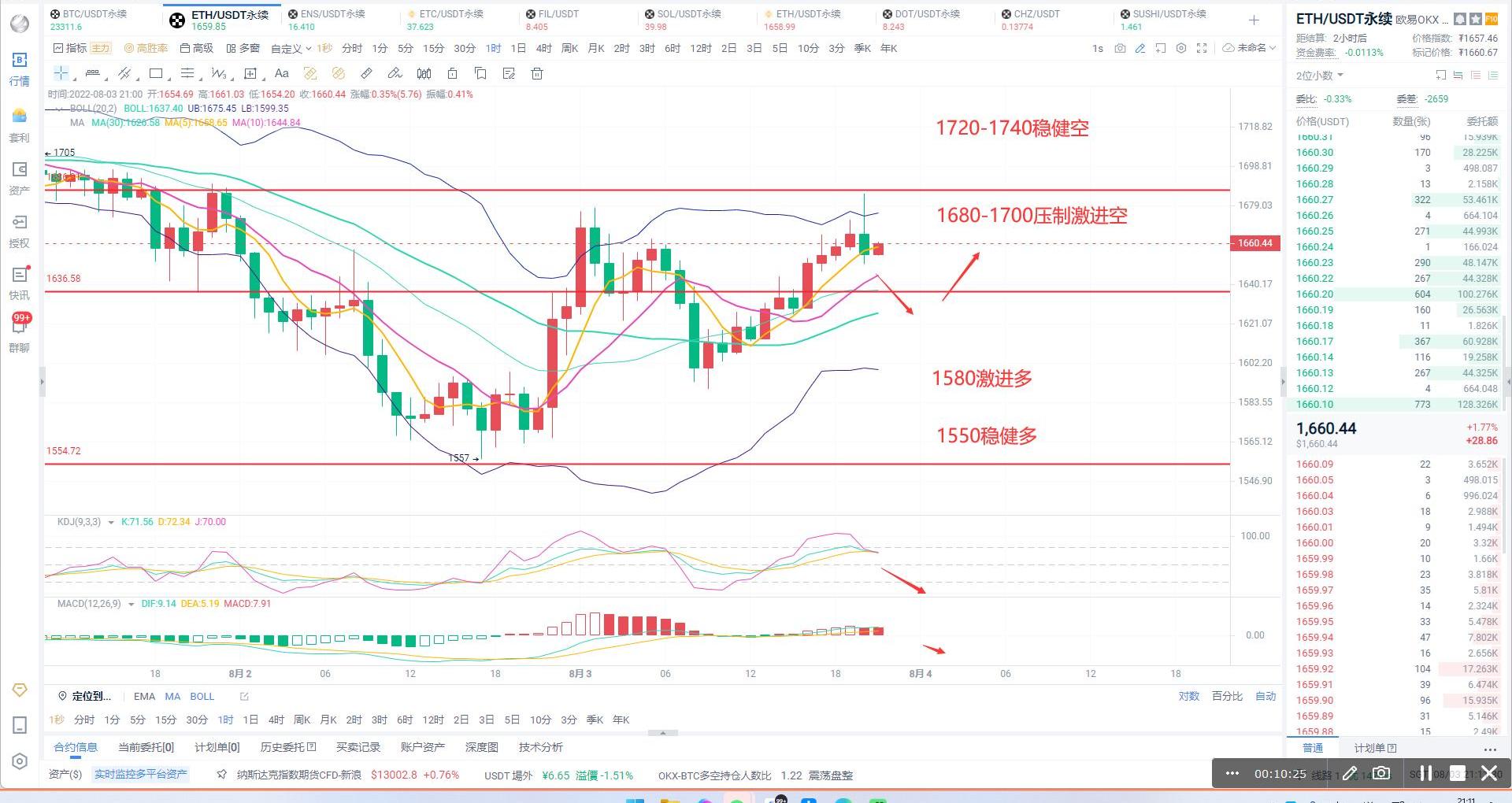Click the blue pencil drawing toggle icon
Viewport: 1512px width, 803px height.
(1140, 48)
